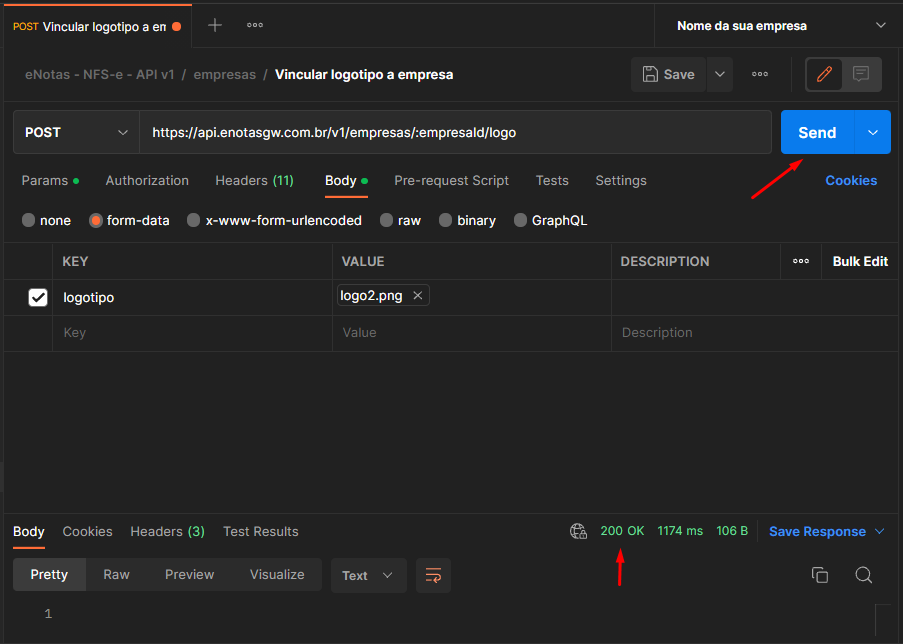Click the edit pencil icon

point(824,74)
